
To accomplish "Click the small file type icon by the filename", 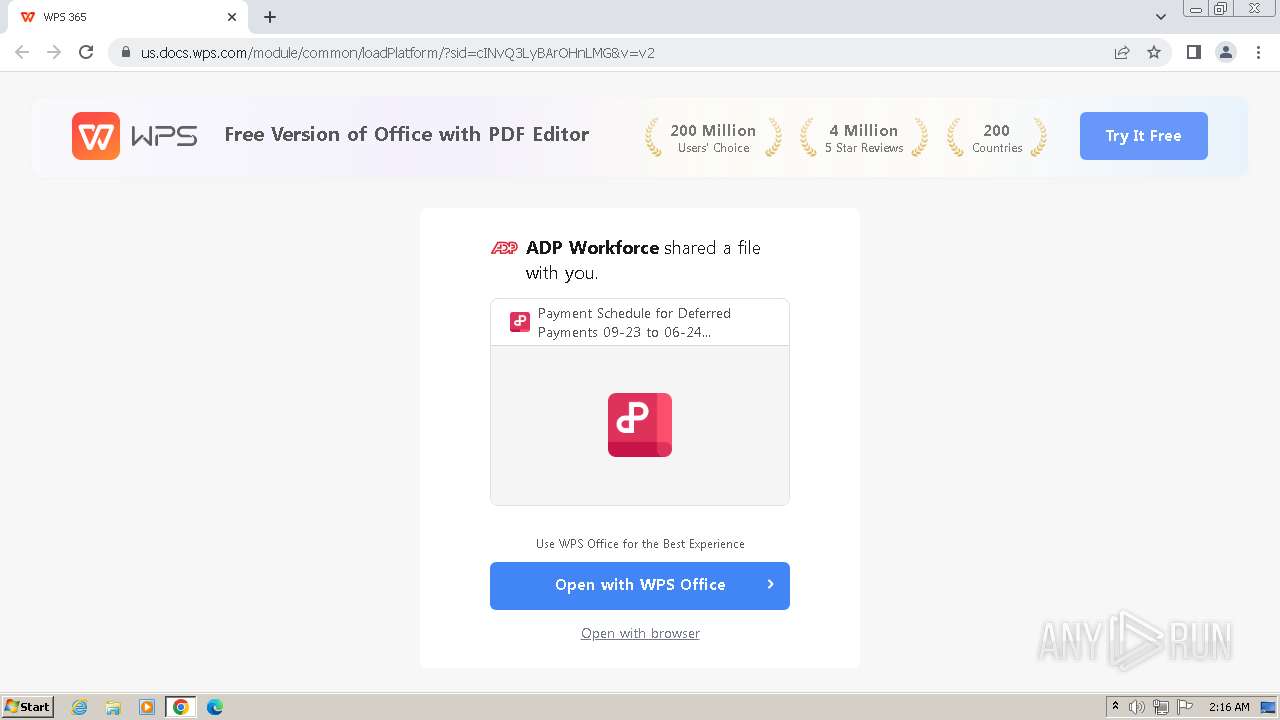I will point(519,322).
